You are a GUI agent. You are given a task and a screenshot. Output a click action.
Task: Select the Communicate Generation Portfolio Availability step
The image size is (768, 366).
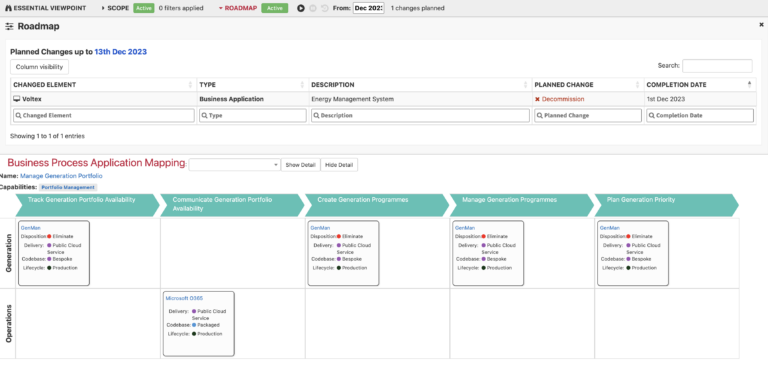click(232, 205)
